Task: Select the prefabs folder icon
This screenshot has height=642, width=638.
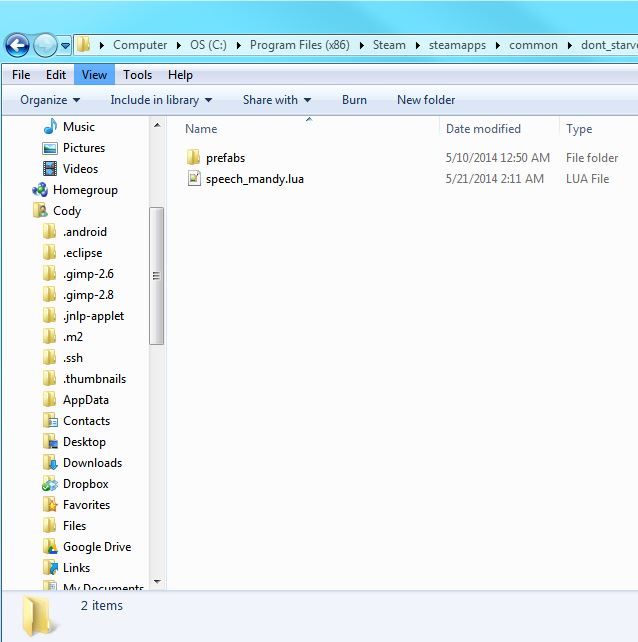Action: [194, 158]
